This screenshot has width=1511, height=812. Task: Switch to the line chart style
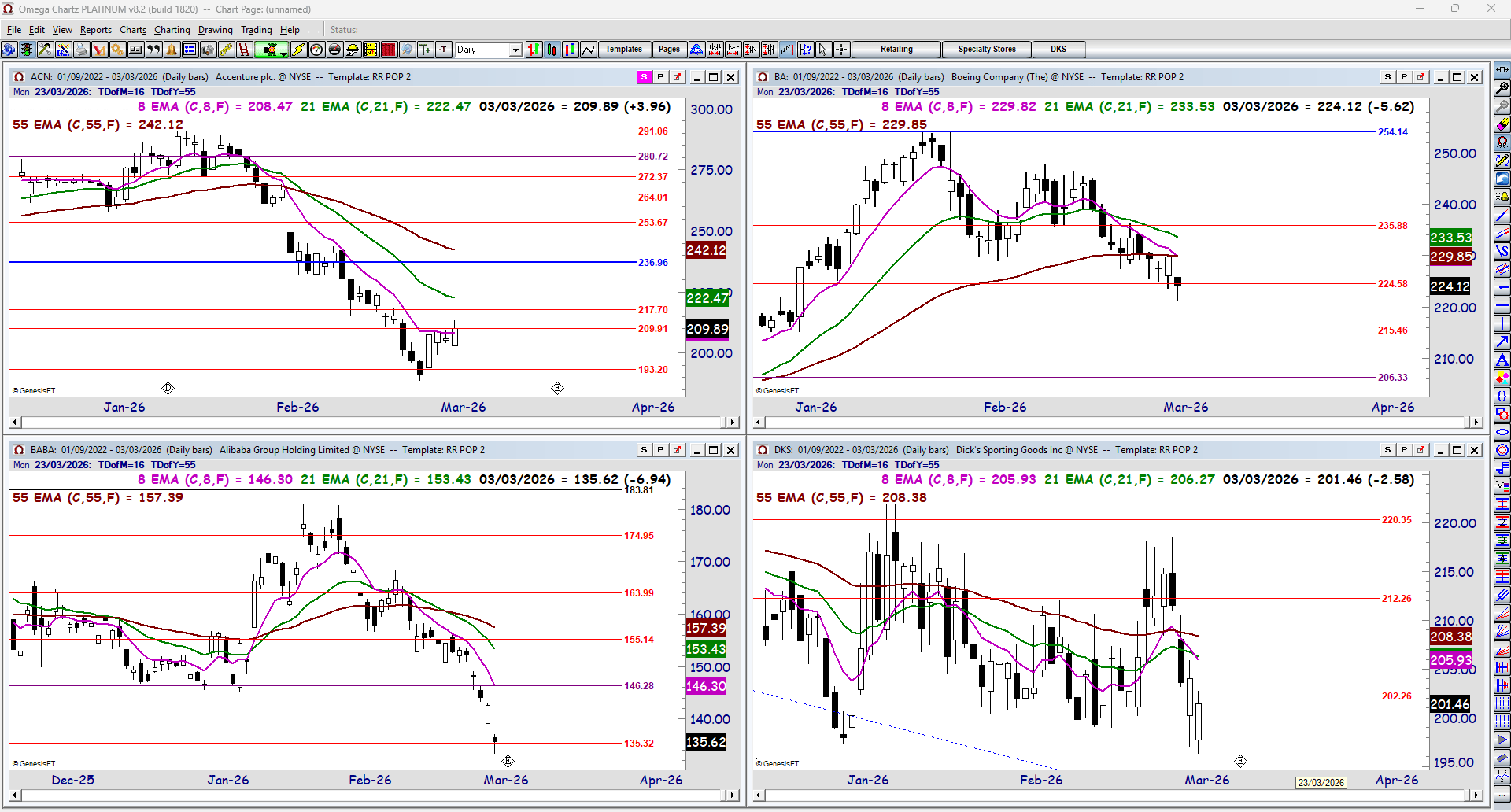point(589,50)
